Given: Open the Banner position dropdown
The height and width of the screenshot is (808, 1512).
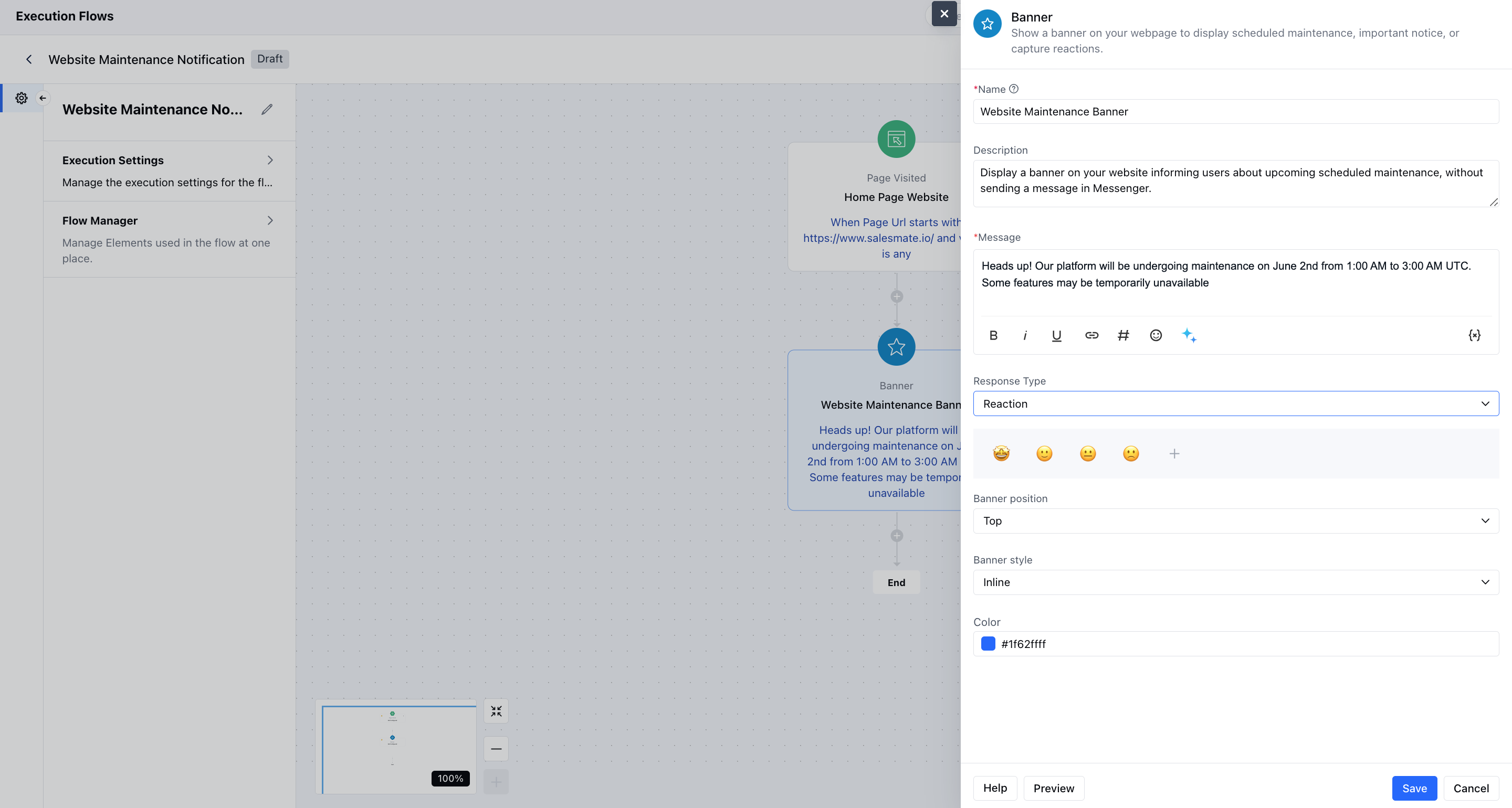Looking at the screenshot, I should click(x=1235, y=521).
